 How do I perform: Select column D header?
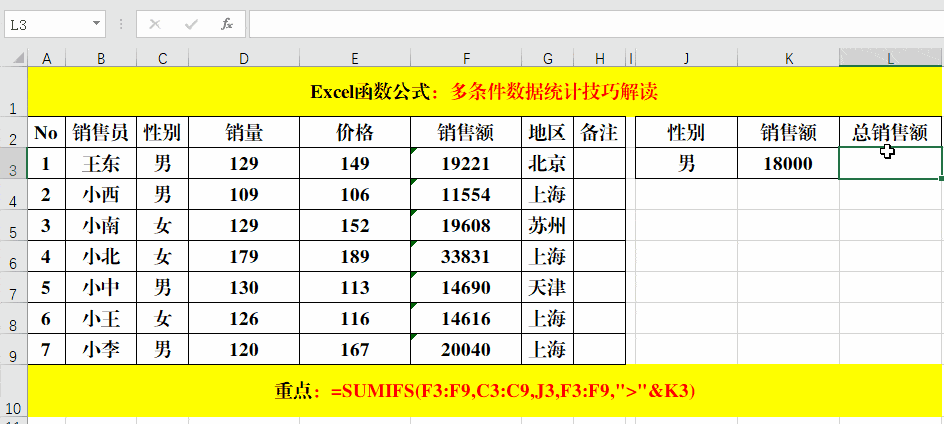[x=244, y=59]
